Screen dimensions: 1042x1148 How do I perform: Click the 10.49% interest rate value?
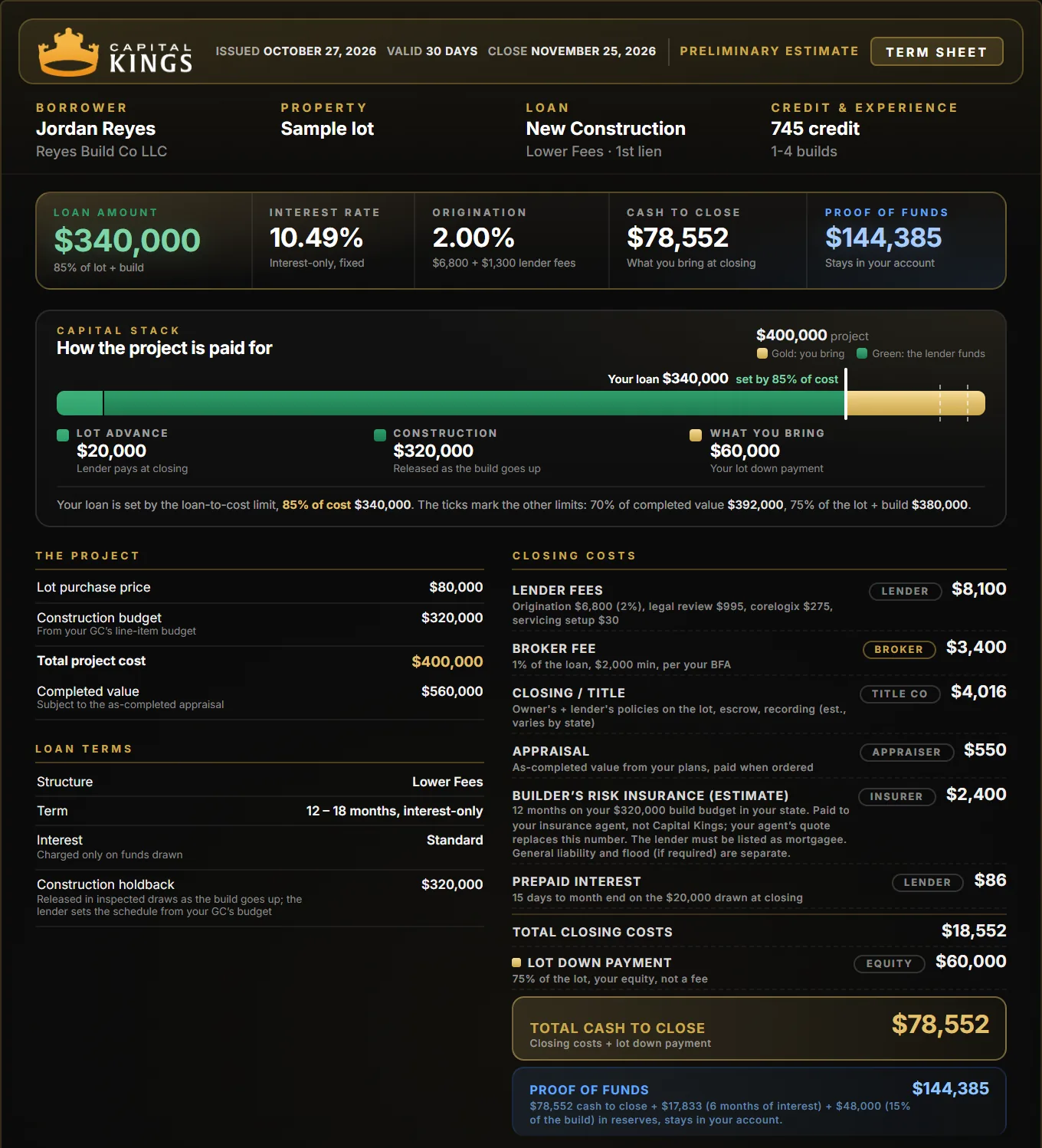(316, 238)
